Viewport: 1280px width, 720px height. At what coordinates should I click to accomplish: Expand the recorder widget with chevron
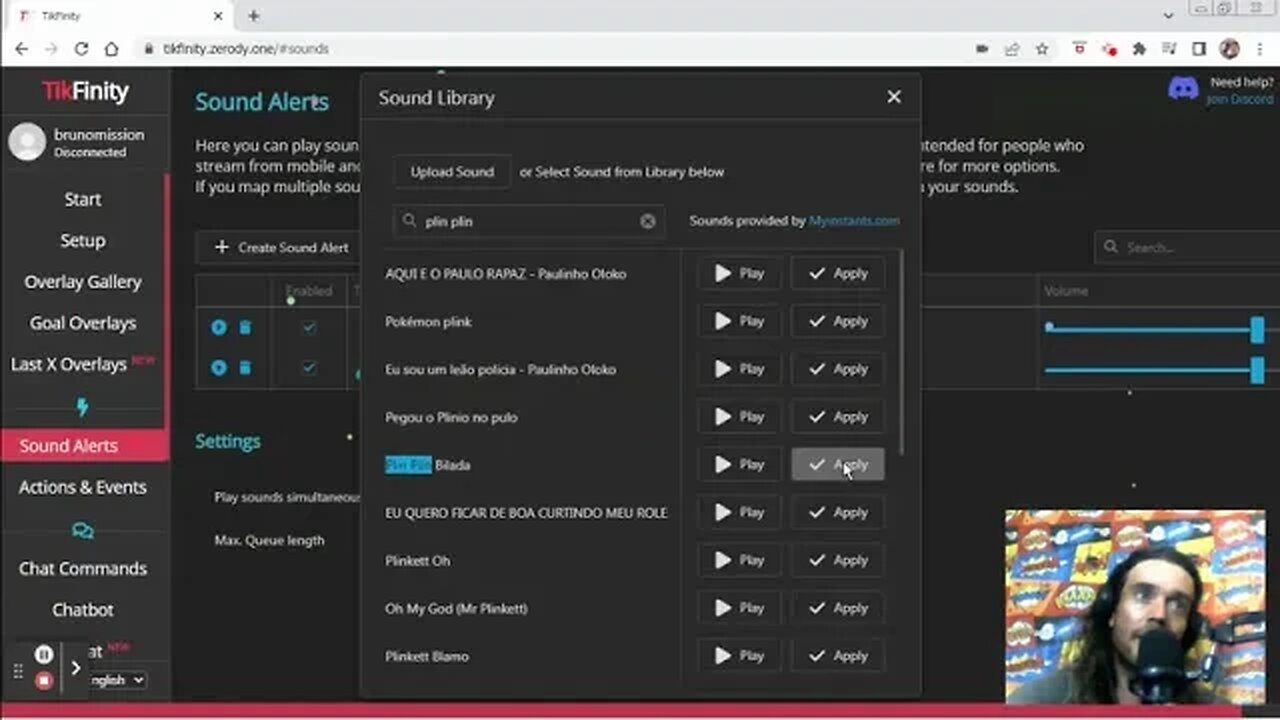pyautogui.click(x=75, y=668)
